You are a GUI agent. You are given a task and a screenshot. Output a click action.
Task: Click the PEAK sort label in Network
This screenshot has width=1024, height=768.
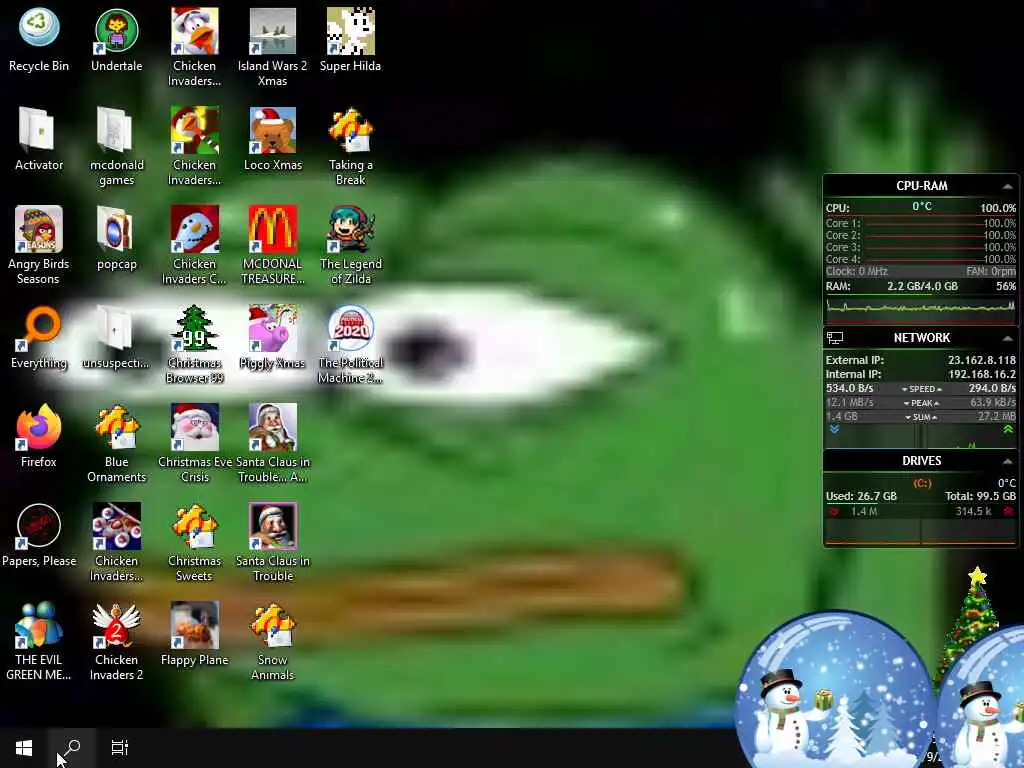pos(921,403)
